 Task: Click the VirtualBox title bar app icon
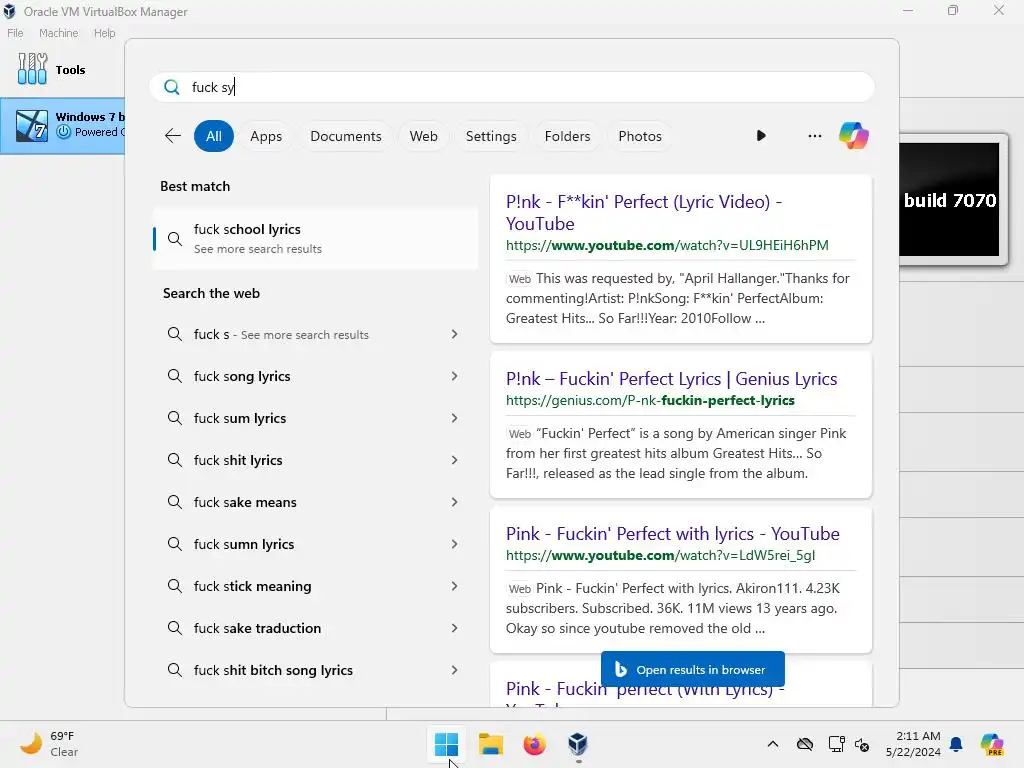click(x=10, y=11)
